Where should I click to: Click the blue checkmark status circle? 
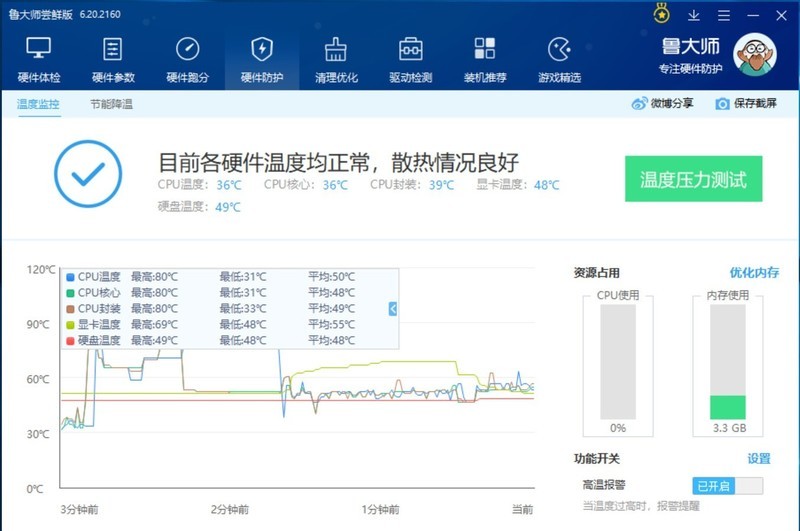pyautogui.click(x=88, y=173)
